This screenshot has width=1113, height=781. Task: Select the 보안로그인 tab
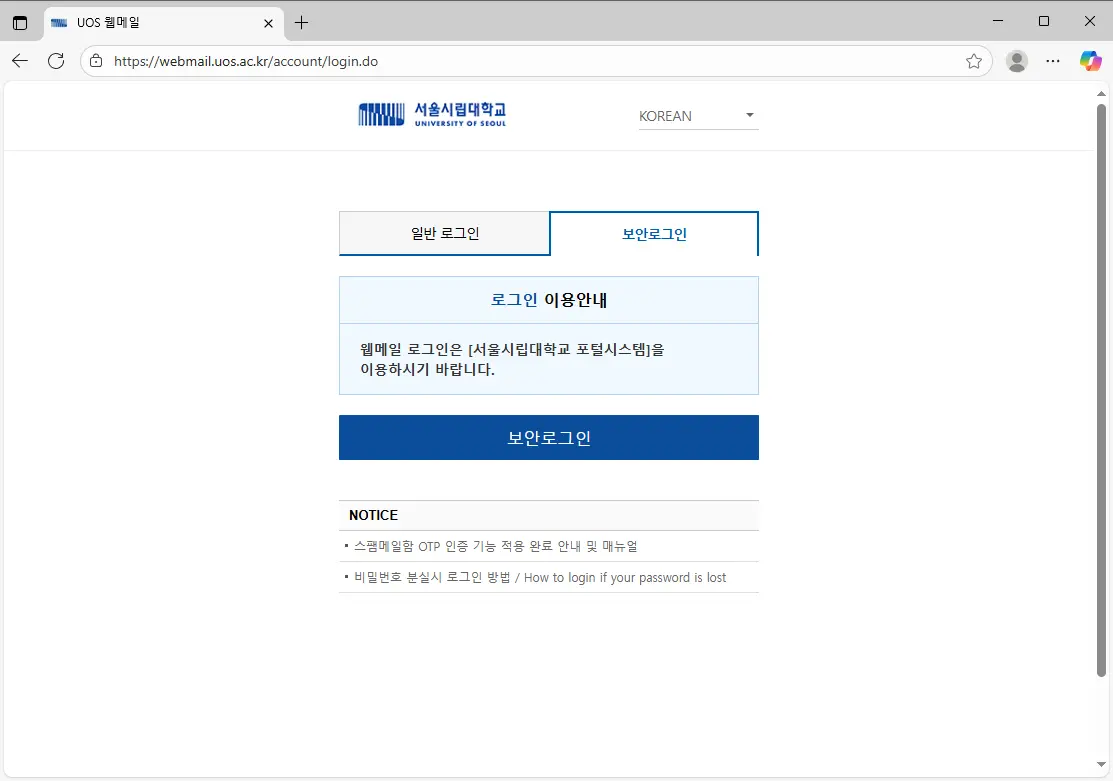coord(653,232)
